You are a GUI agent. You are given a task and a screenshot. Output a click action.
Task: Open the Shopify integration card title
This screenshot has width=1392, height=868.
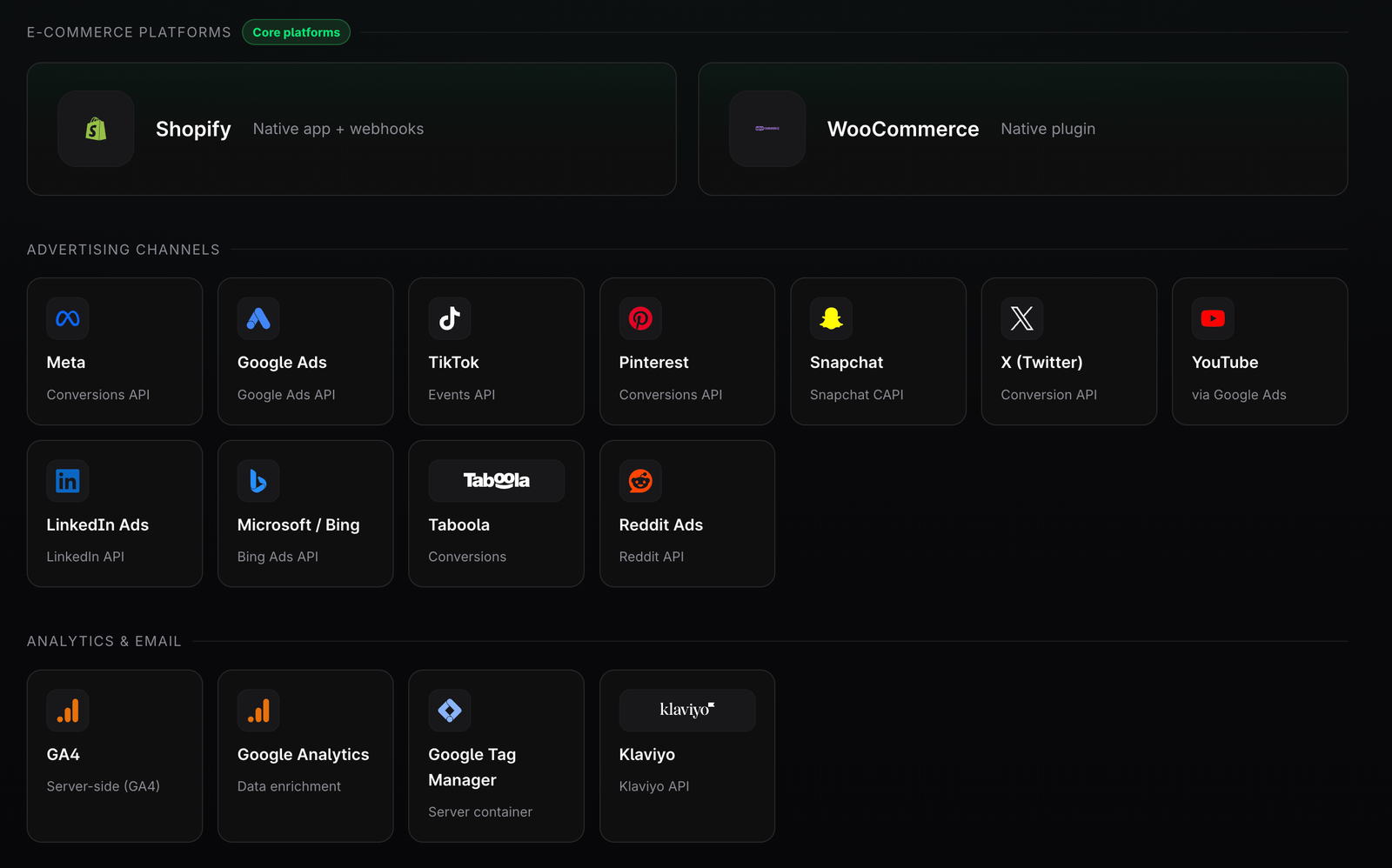pyautogui.click(x=193, y=129)
